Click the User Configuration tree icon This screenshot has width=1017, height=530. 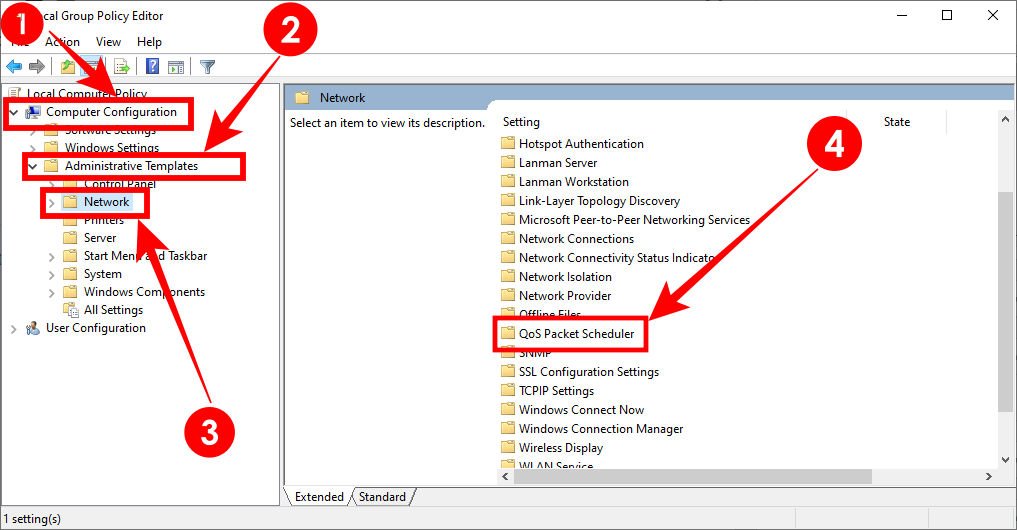point(32,328)
